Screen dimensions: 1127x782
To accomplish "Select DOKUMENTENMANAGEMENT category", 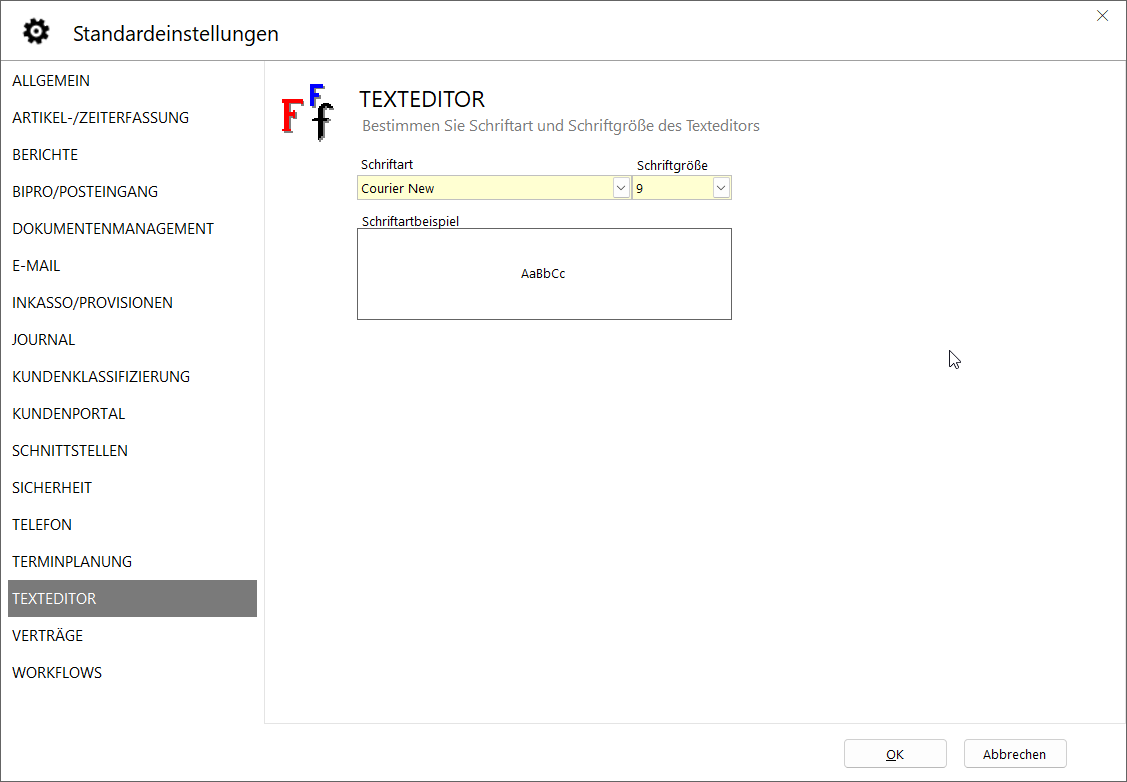I will (113, 229).
